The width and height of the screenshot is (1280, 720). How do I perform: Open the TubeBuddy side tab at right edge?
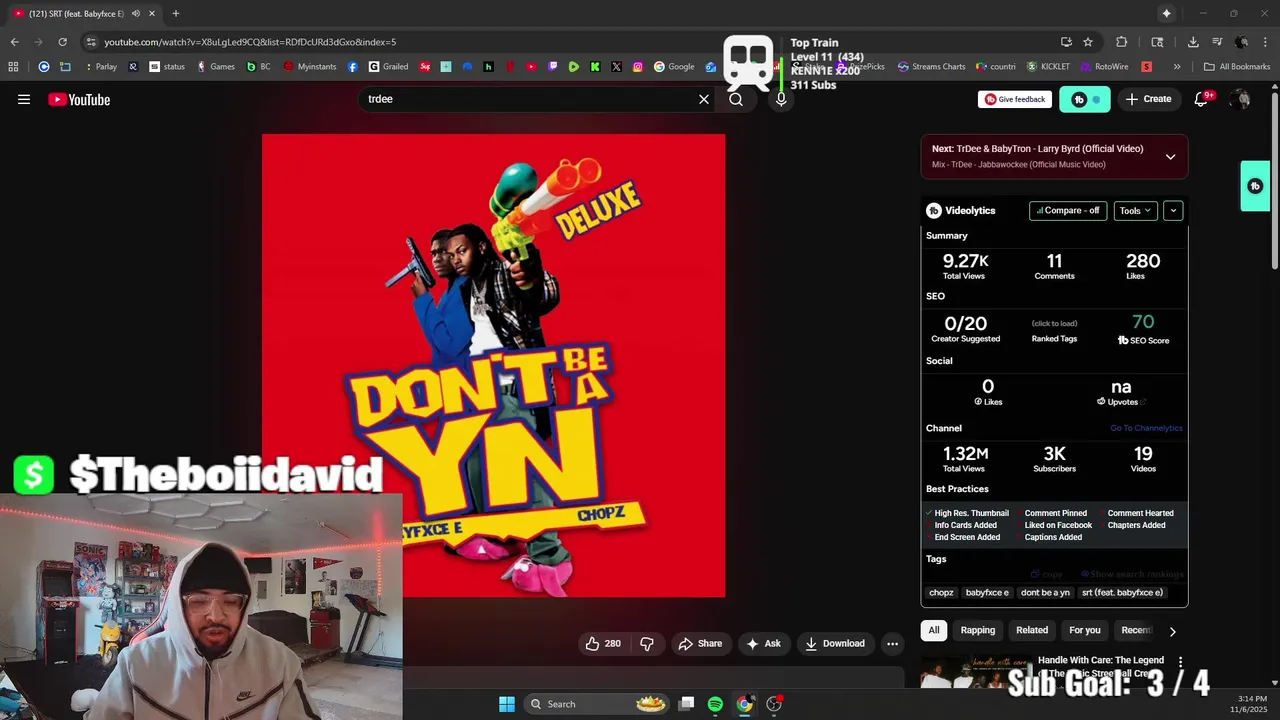[x=1255, y=186]
